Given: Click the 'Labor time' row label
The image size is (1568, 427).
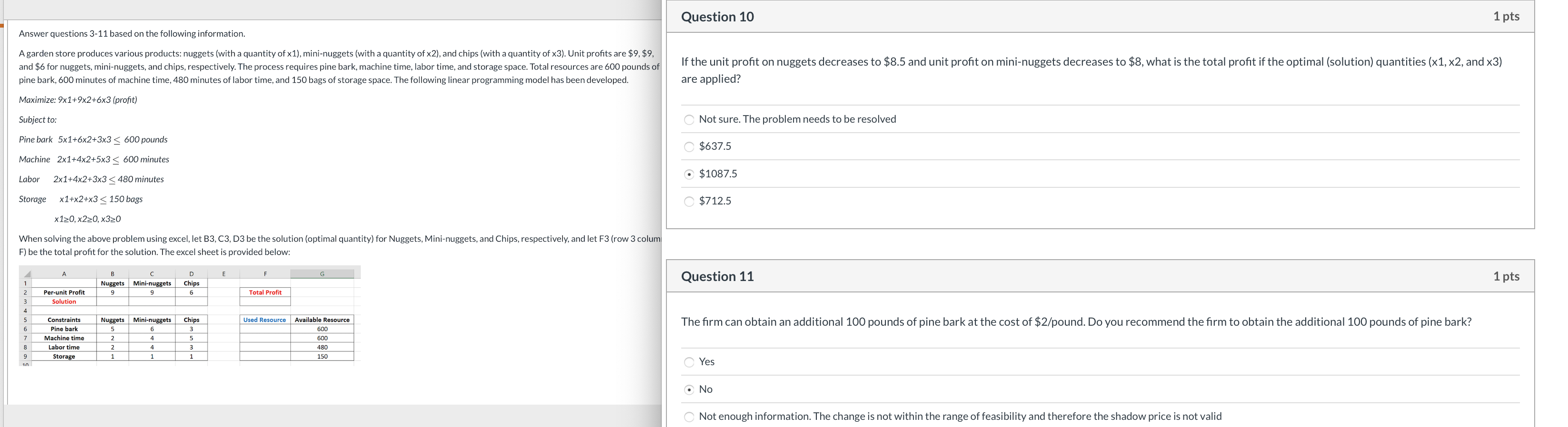Looking at the screenshot, I should click(64, 347).
